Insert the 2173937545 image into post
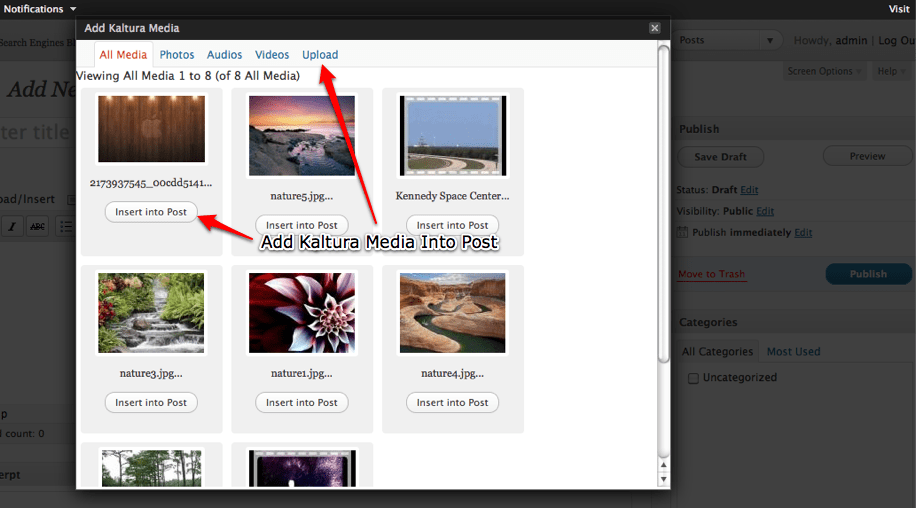This screenshot has width=916, height=508. 151,212
